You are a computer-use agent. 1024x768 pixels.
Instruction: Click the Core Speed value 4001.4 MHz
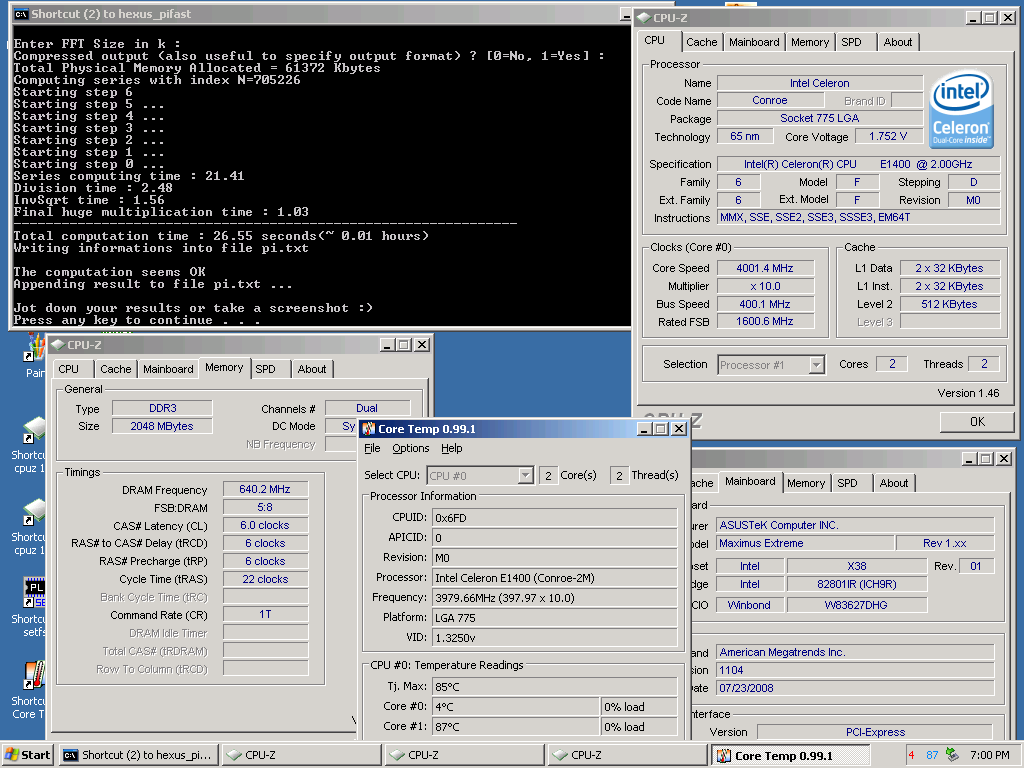pyautogui.click(x=765, y=268)
